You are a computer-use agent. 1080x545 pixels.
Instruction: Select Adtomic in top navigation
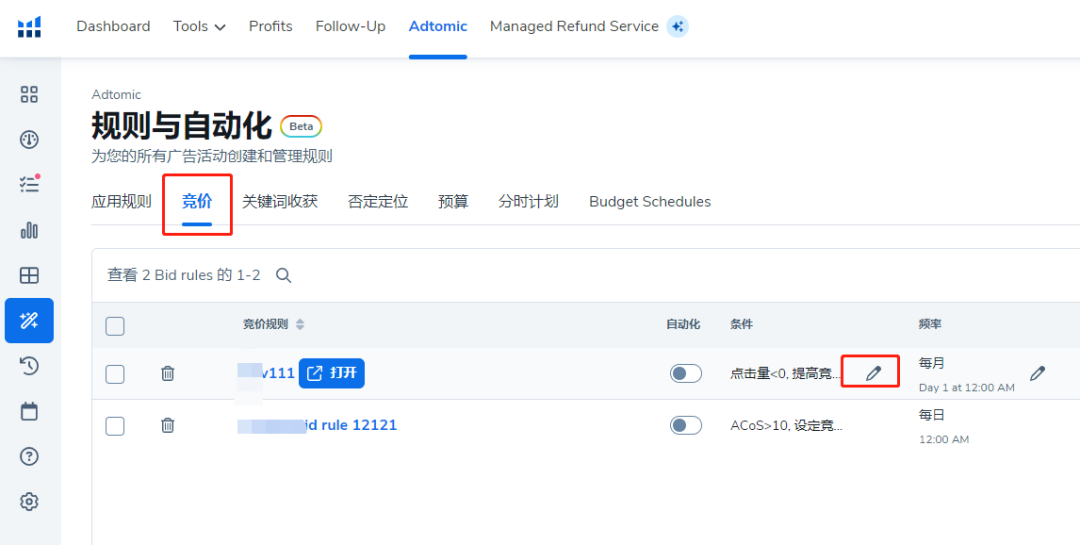[438, 26]
